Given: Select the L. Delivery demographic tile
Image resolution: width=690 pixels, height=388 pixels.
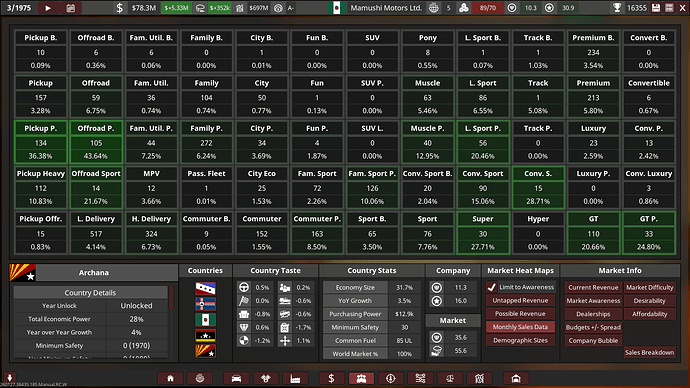Looking at the screenshot, I should pos(96,233).
